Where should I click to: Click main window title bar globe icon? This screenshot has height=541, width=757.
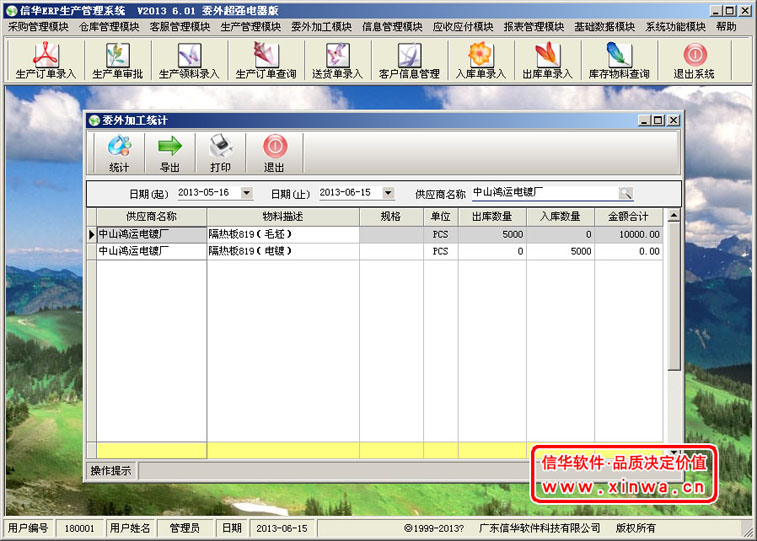pos(12,10)
